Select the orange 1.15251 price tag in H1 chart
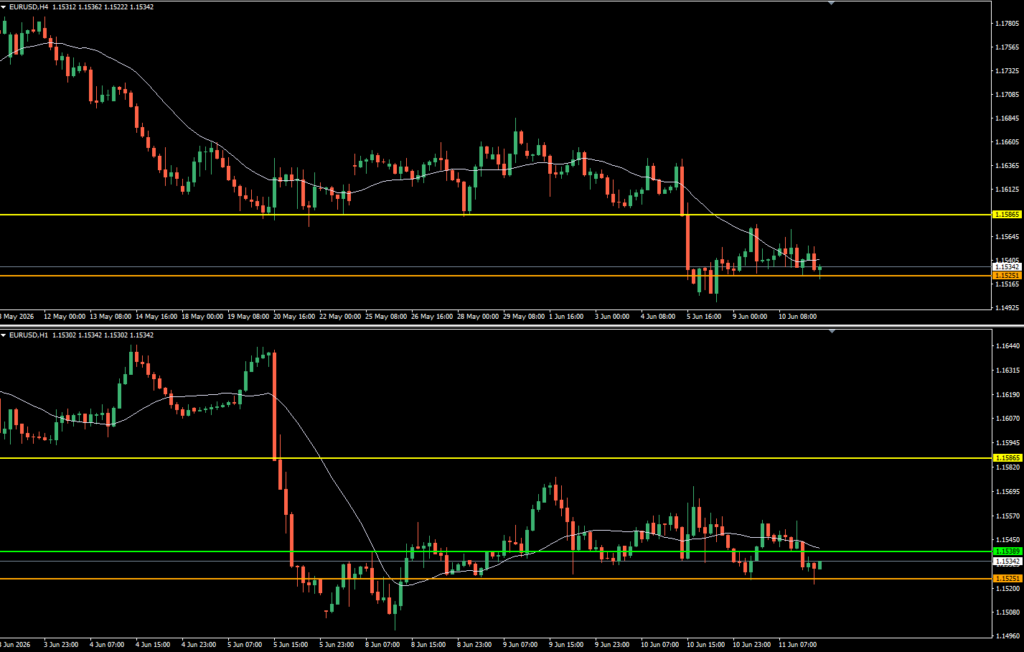Viewport: 1024px width, 652px height. [x=1006, y=579]
